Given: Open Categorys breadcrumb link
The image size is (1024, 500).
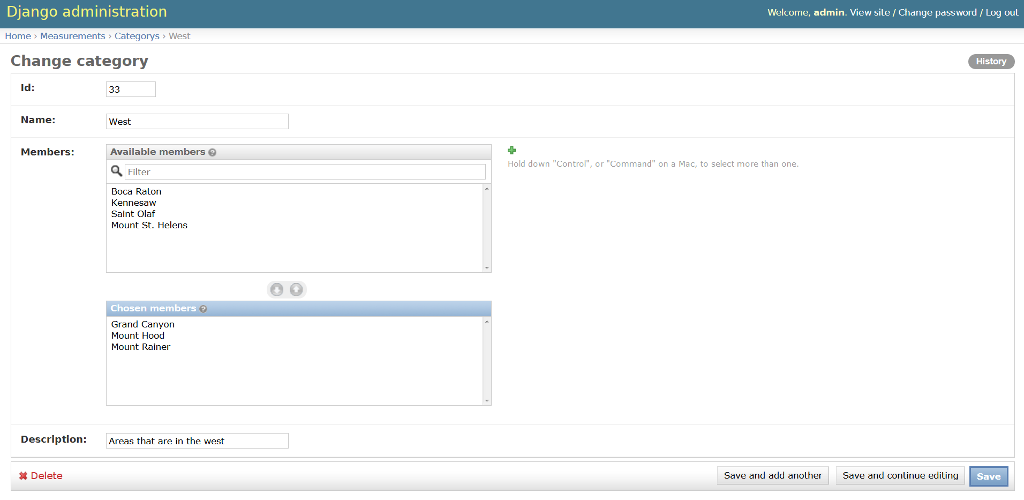Looking at the screenshot, I should (136, 36).
